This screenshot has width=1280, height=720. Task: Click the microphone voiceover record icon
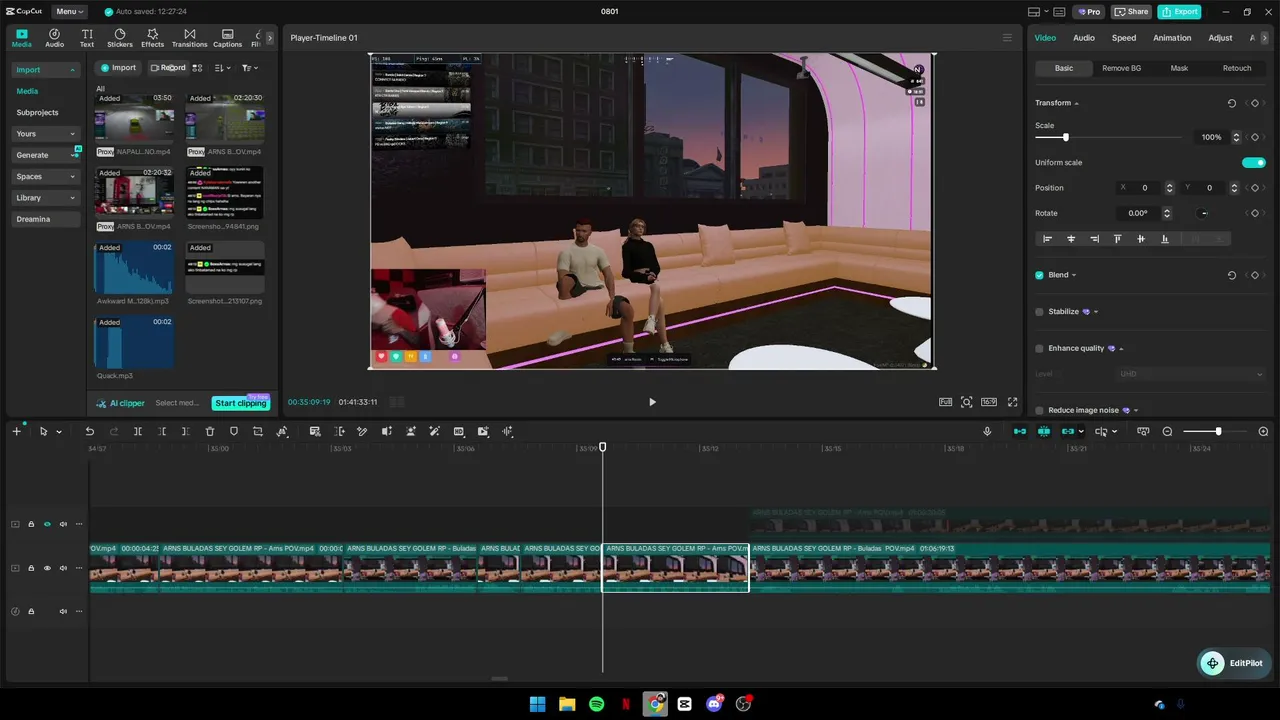click(987, 431)
